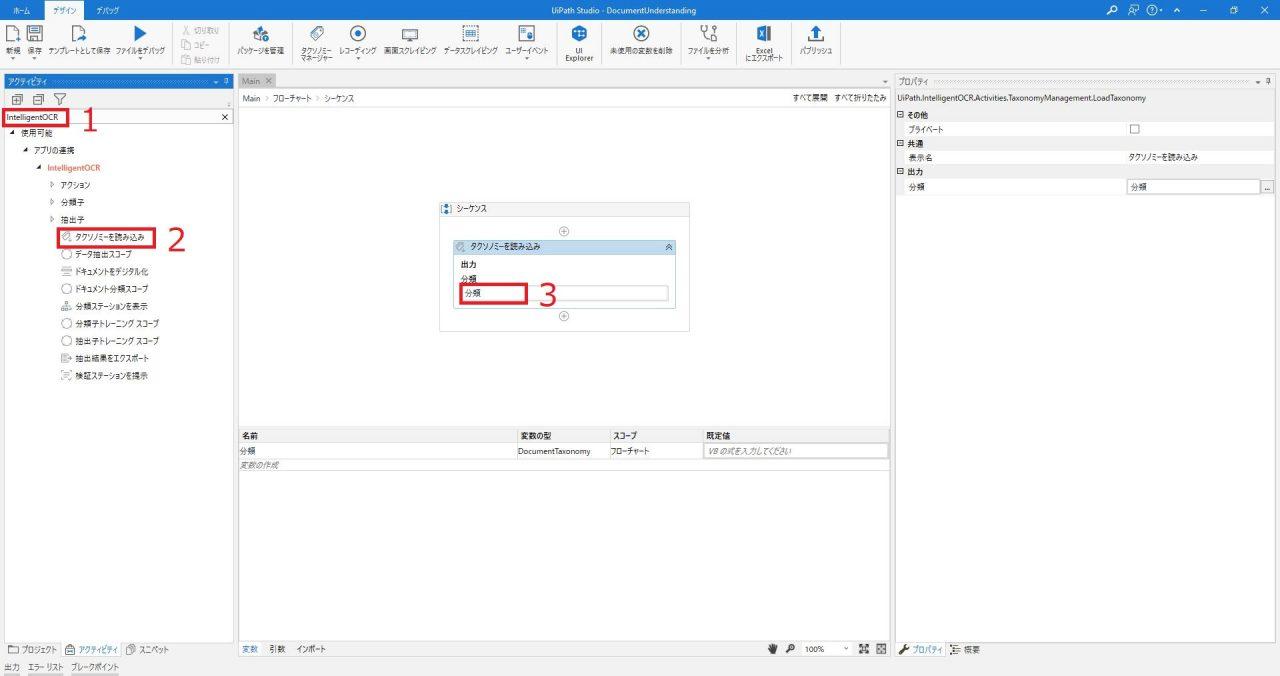Viewport: 1280px width, 676px height.
Task: Click Save as Template icon
Action: point(78,34)
